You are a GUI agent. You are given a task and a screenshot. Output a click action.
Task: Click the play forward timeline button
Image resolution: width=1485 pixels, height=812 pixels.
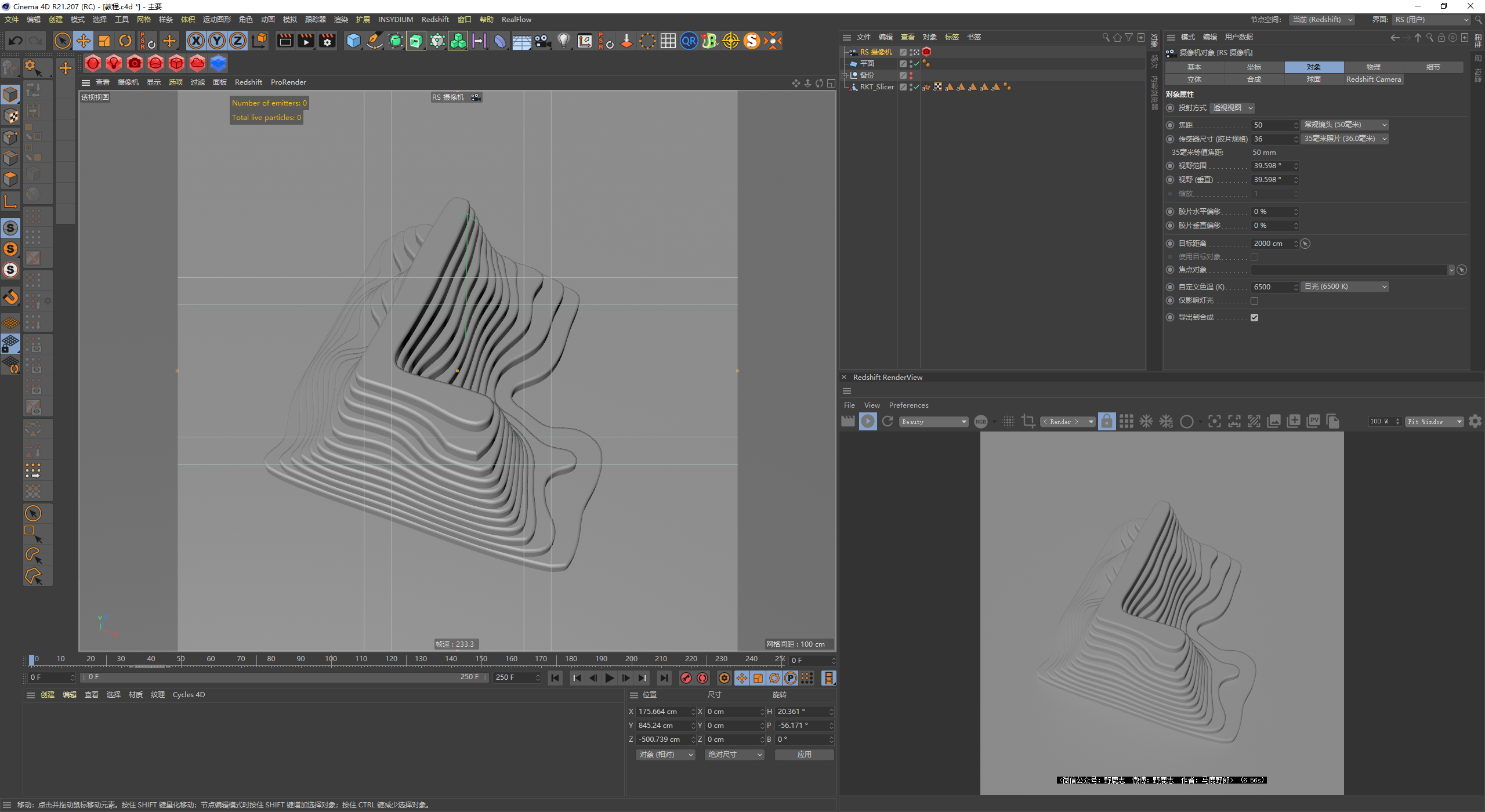click(609, 678)
